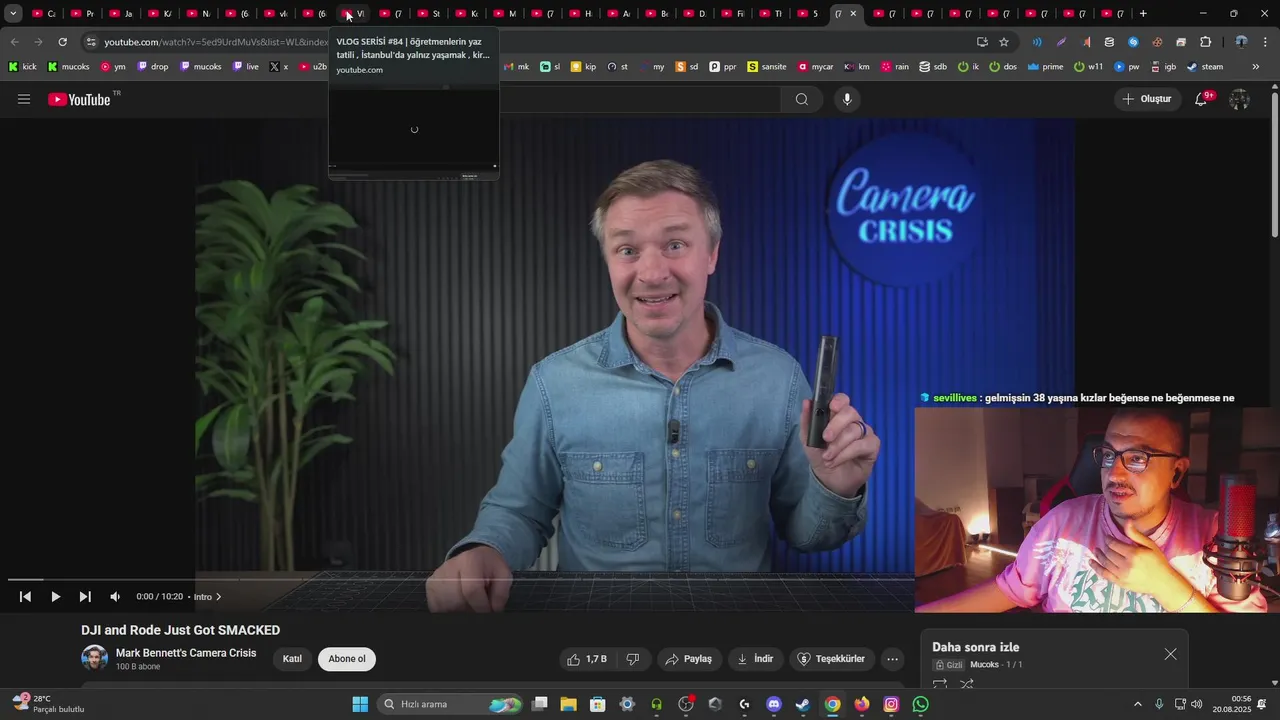Open the steam bookmark
This screenshot has width=1280, height=720.
click(x=1205, y=67)
